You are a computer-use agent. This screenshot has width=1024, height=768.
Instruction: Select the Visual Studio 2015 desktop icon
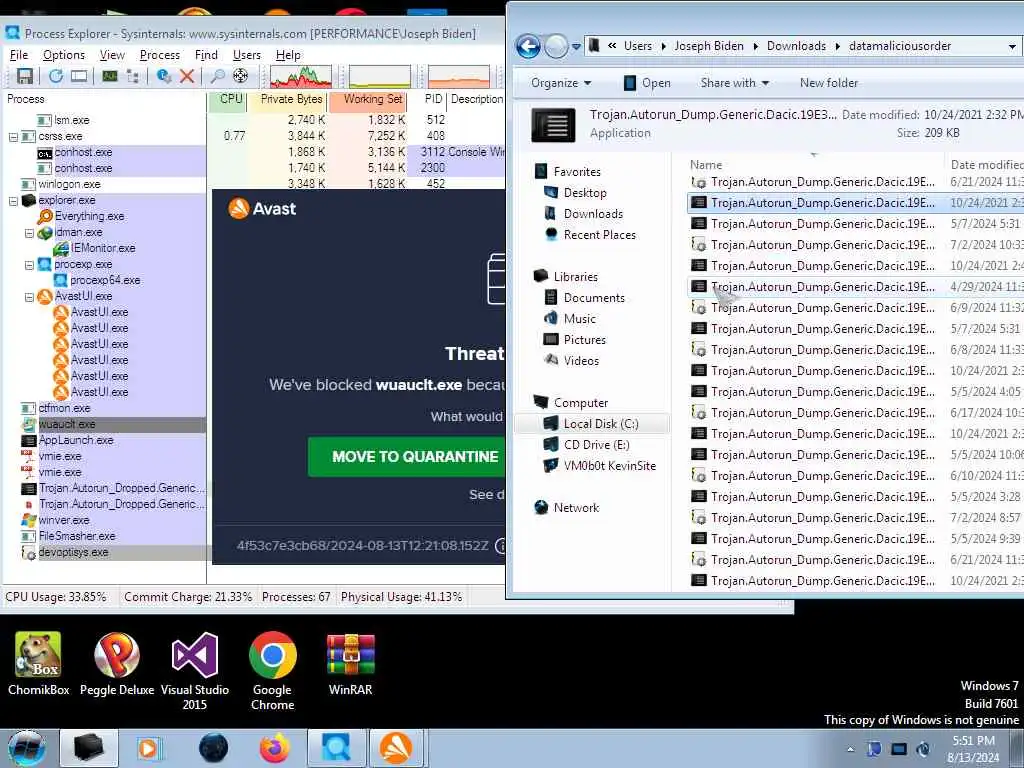(195, 671)
